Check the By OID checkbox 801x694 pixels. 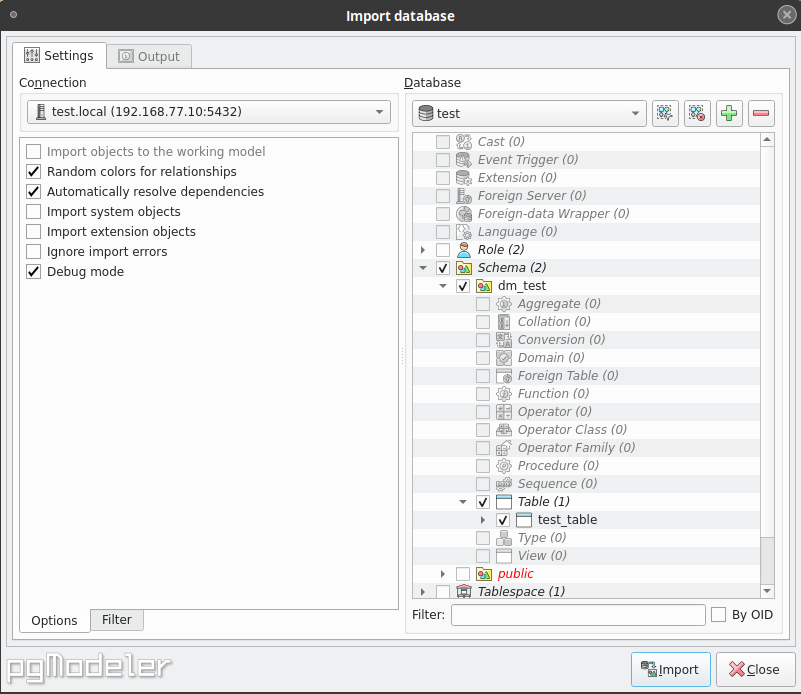(x=718, y=614)
